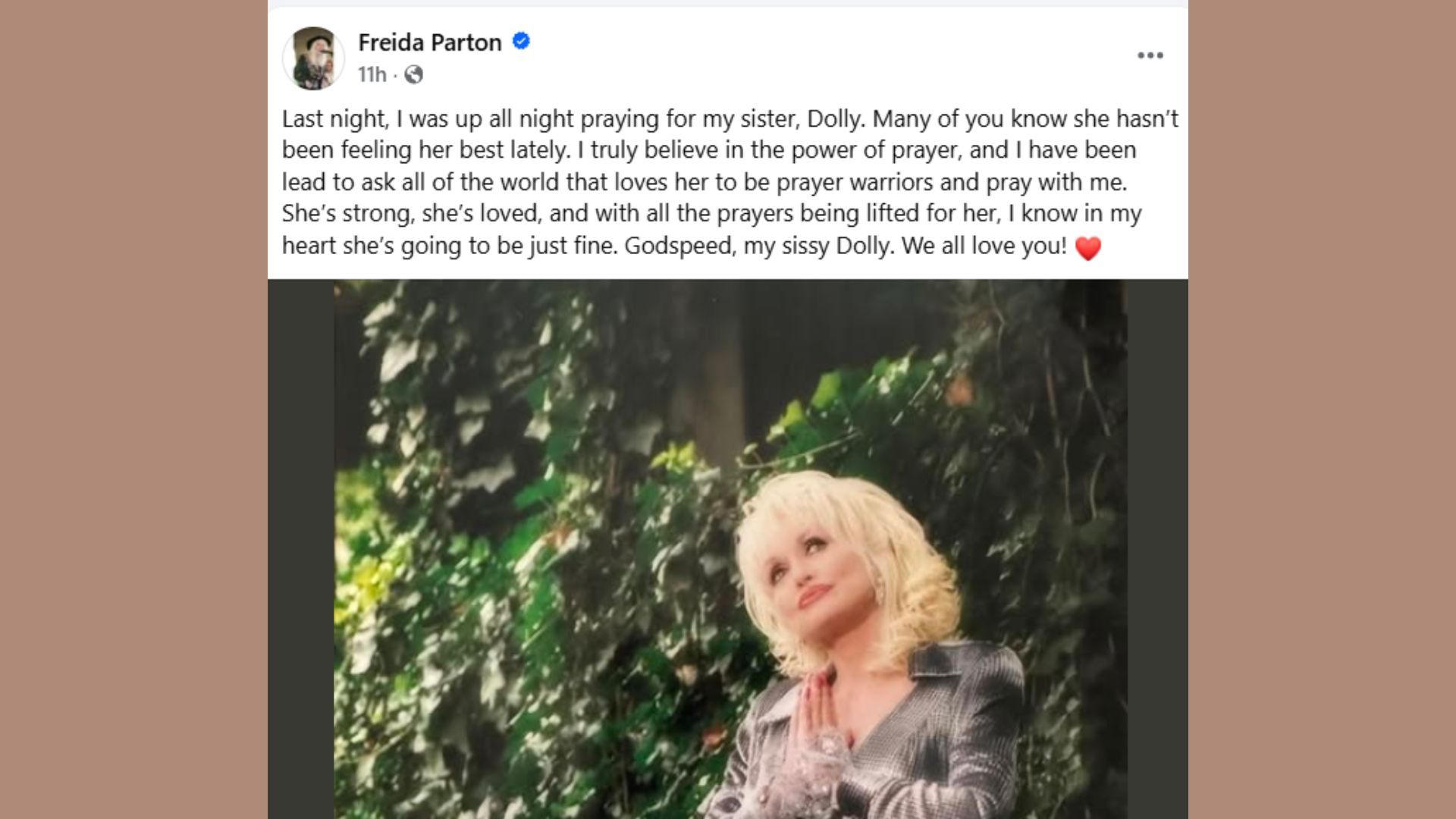Click the blue verified badge

521,42
